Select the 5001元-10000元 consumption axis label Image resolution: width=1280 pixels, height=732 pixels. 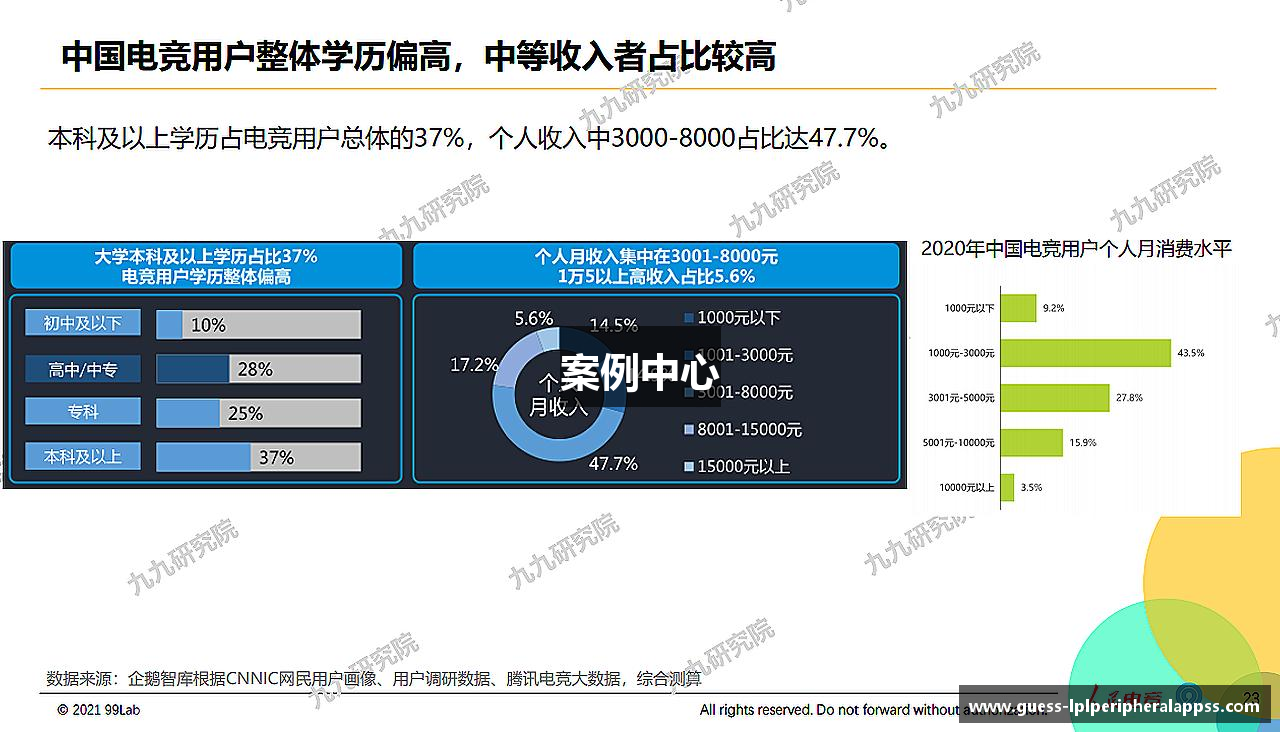[x=958, y=443]
